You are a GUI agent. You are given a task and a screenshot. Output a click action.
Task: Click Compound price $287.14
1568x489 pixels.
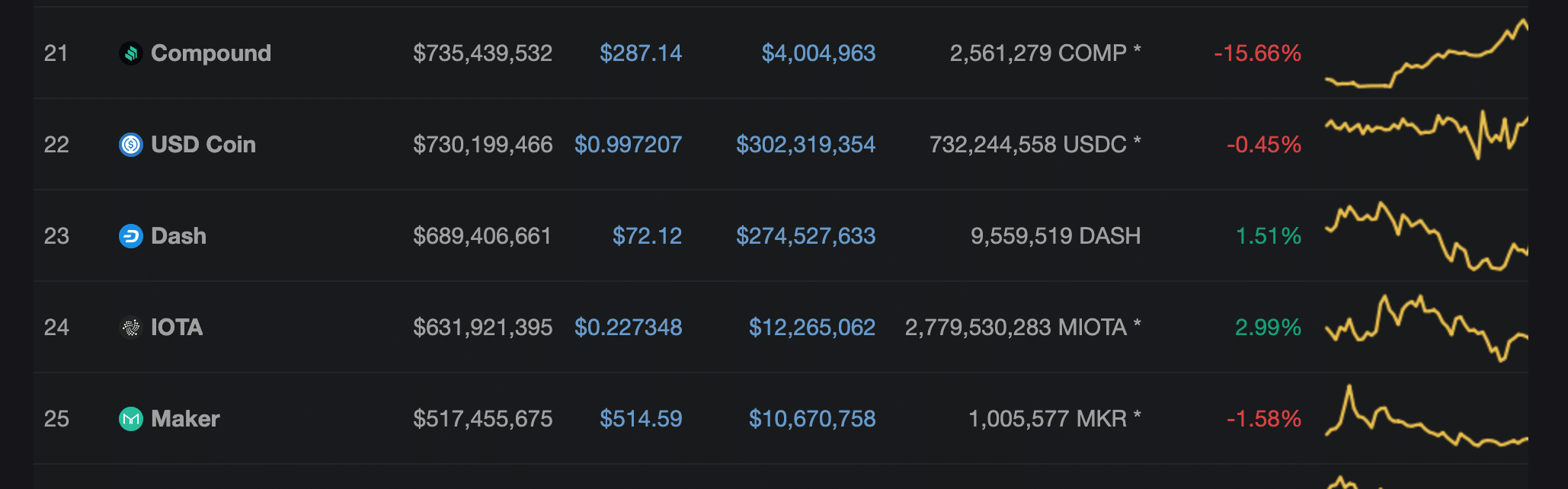640,53
